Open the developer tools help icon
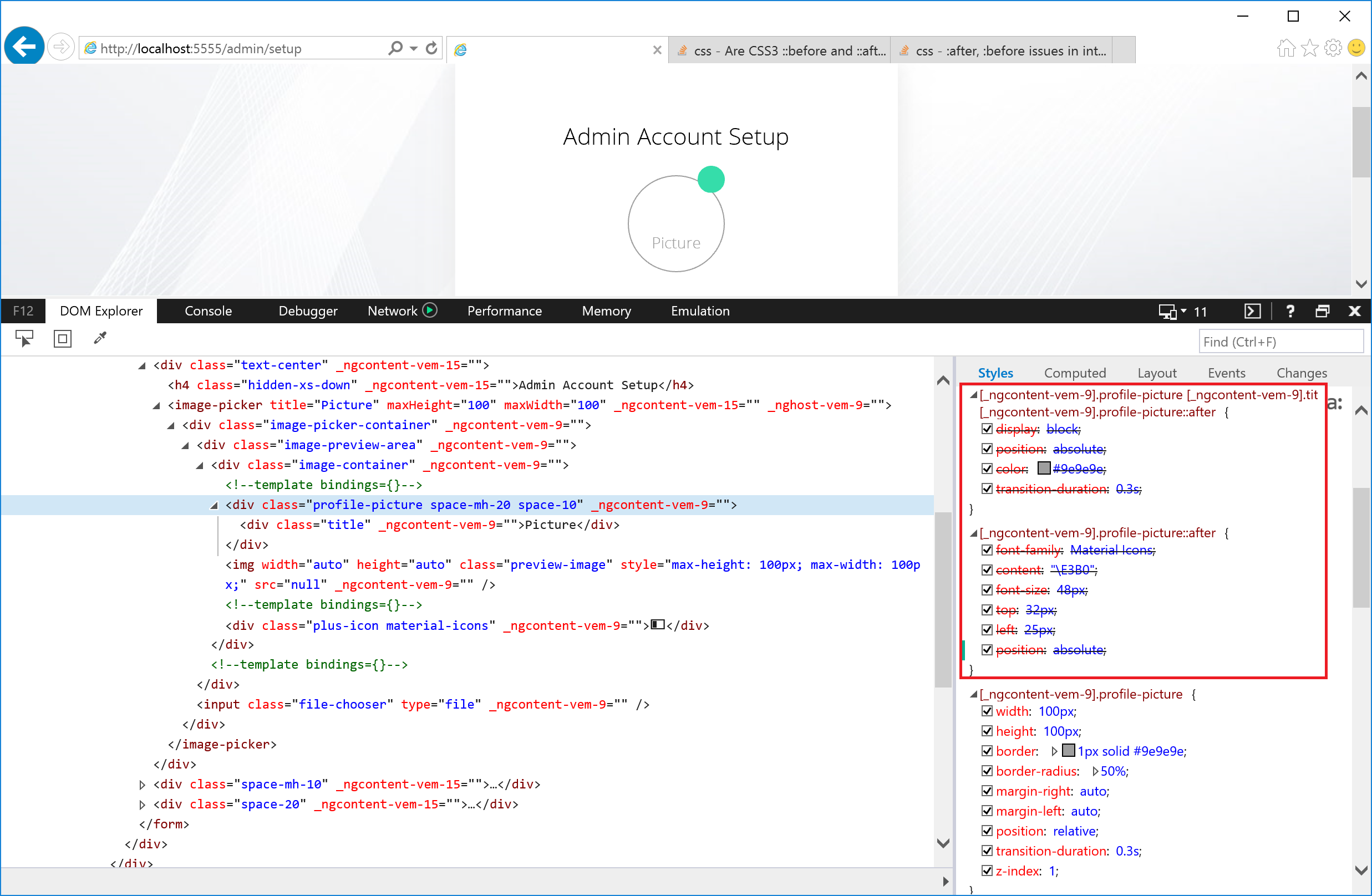This screenshot has width=1372, height=896. [1290, 311]
